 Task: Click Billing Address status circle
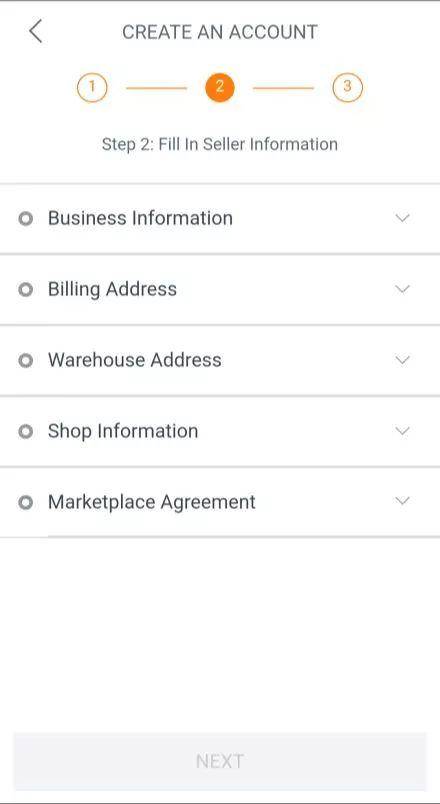(x=25, y=290)
